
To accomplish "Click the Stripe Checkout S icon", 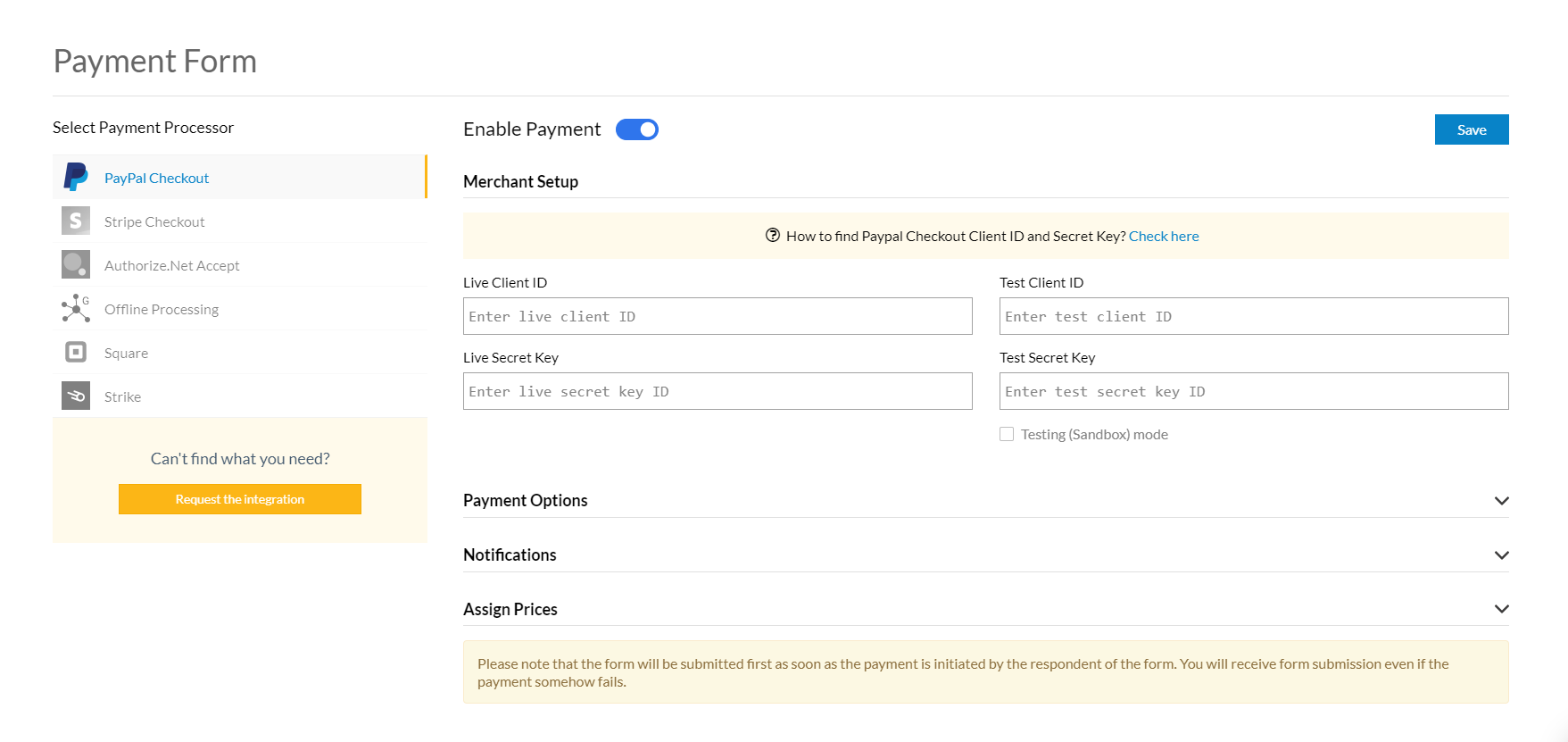I will coord(76,221).
